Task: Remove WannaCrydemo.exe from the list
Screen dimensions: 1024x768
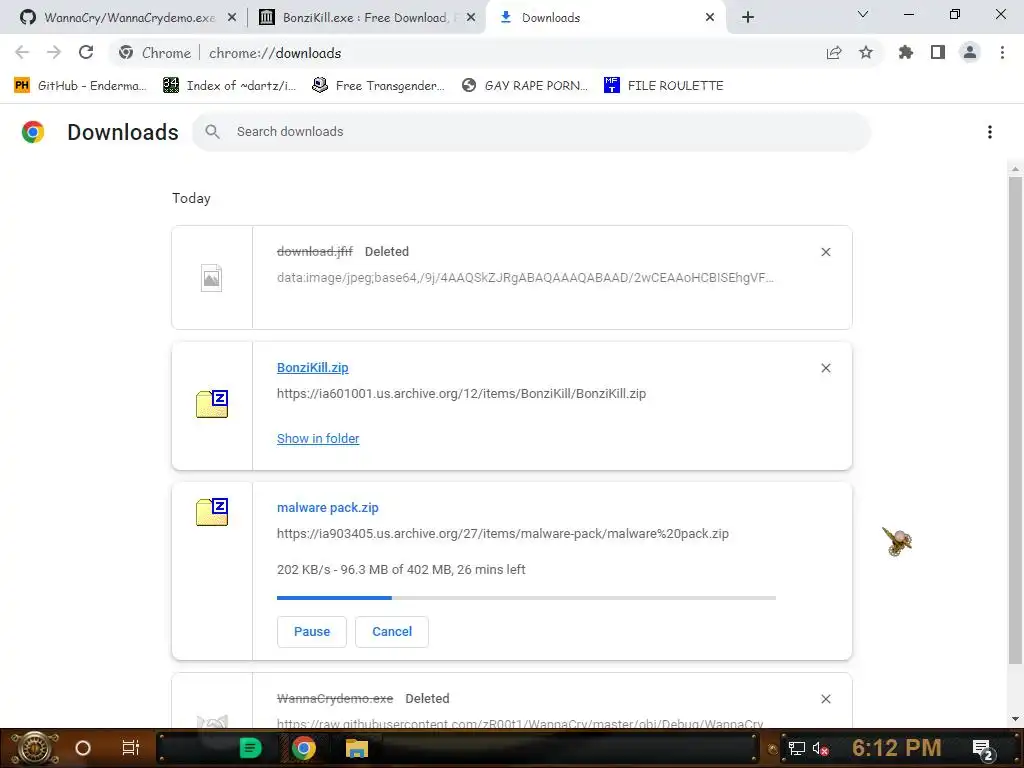Action: tap(826, 699)
